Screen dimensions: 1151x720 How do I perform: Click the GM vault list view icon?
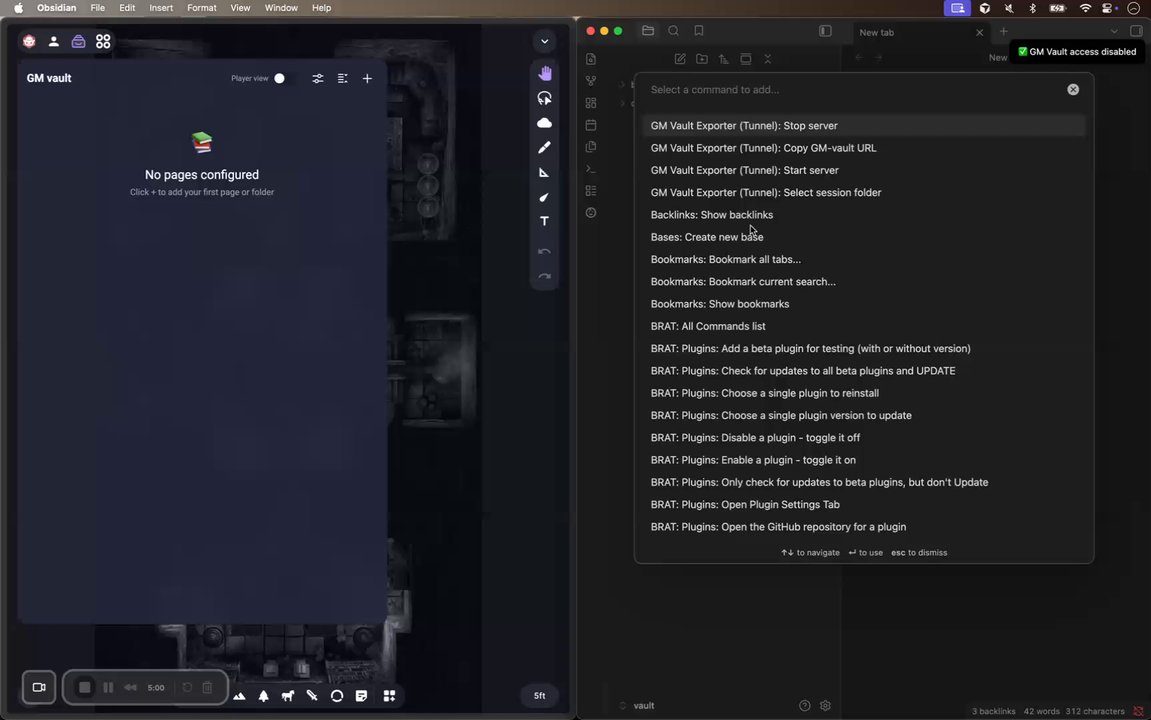pos(343,79)
